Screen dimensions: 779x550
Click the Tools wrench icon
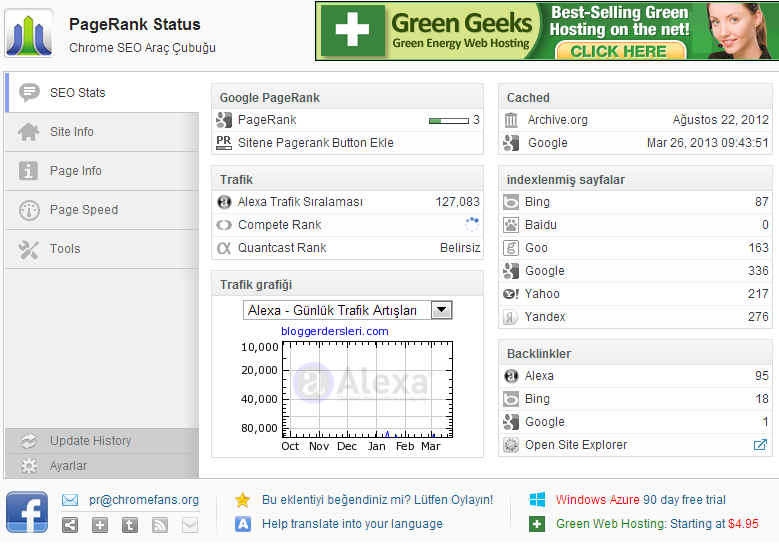(x=28, y=249)
